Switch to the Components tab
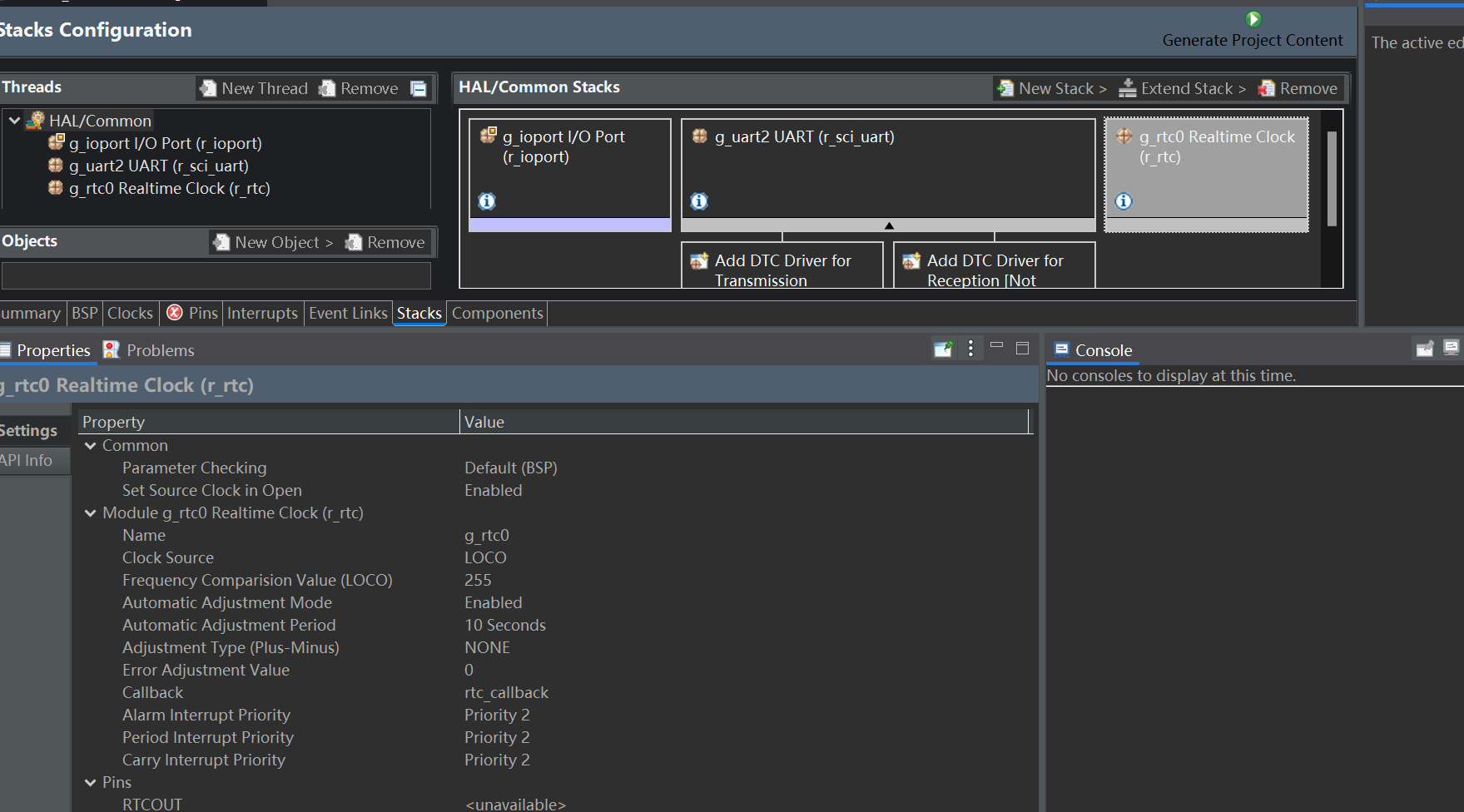This screenshot has width=1464, height=812. (x=498, y=314)
